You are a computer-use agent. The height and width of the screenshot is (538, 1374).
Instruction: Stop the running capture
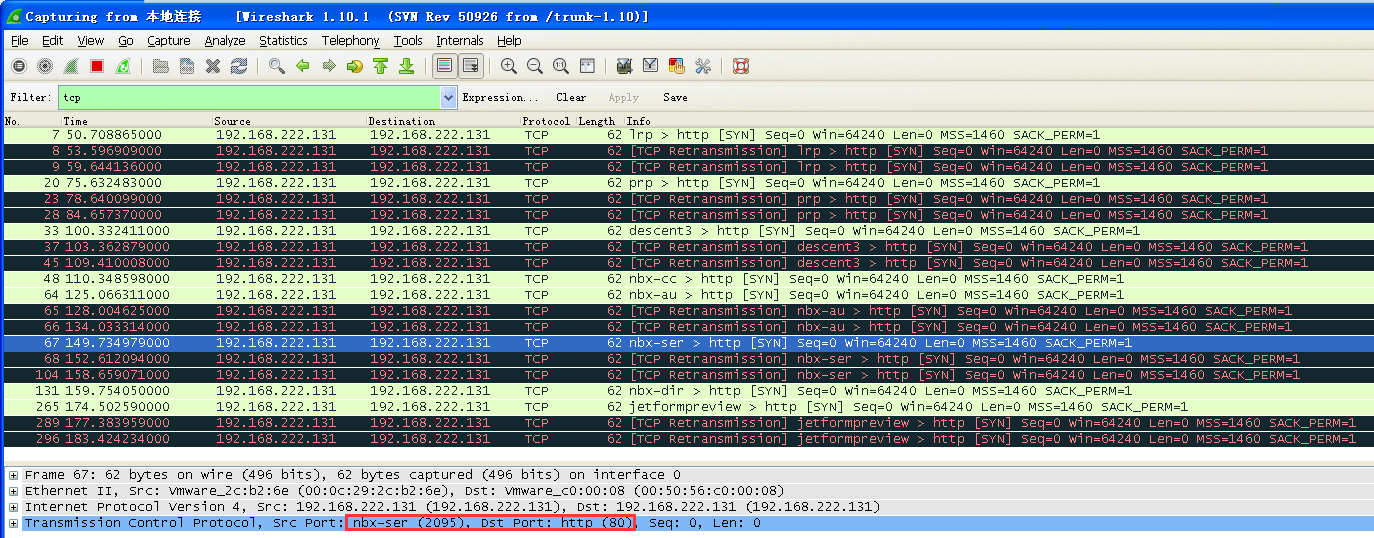click(x=97, y=66)
